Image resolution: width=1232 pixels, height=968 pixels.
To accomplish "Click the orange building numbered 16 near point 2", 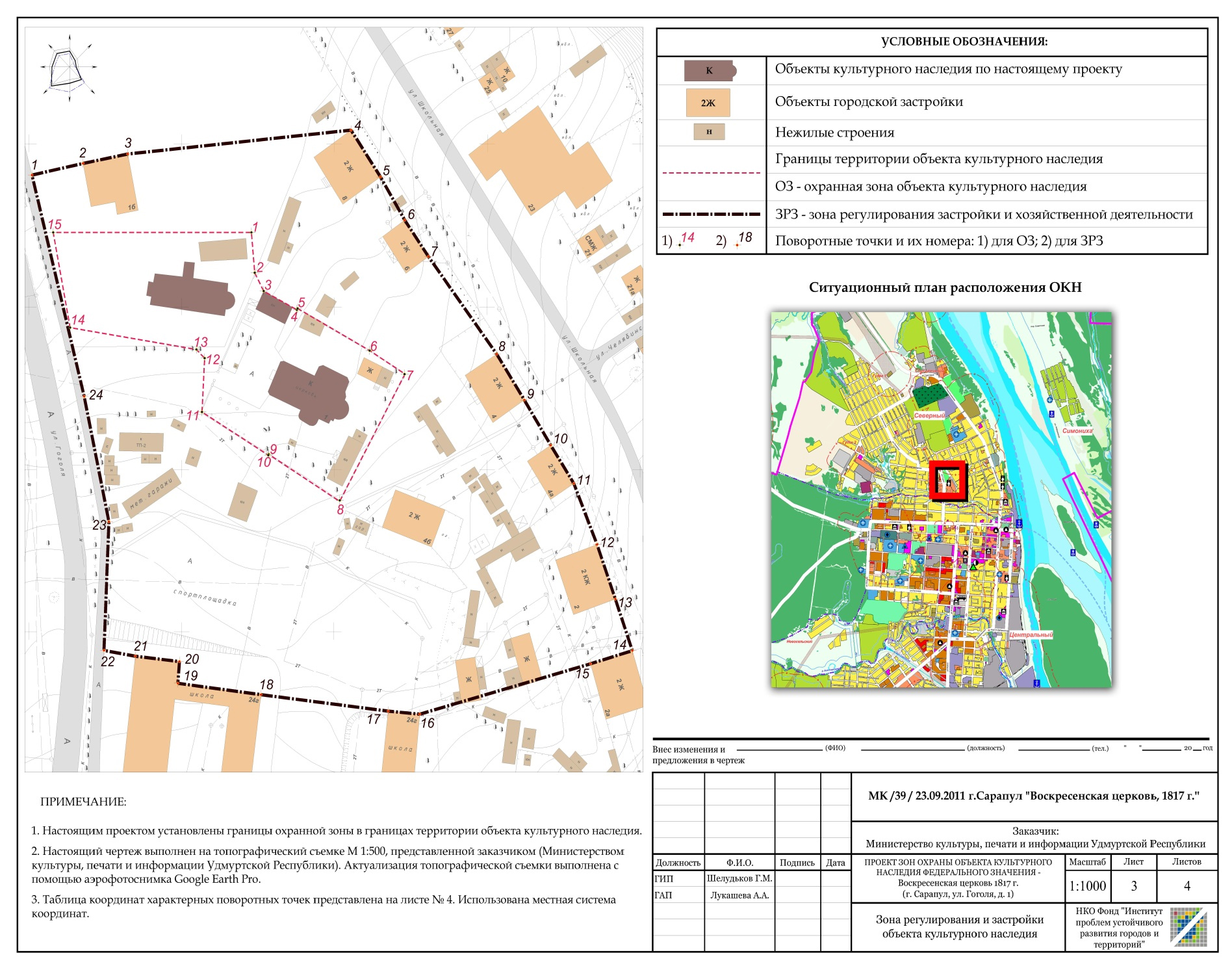I will pos(110,185).
